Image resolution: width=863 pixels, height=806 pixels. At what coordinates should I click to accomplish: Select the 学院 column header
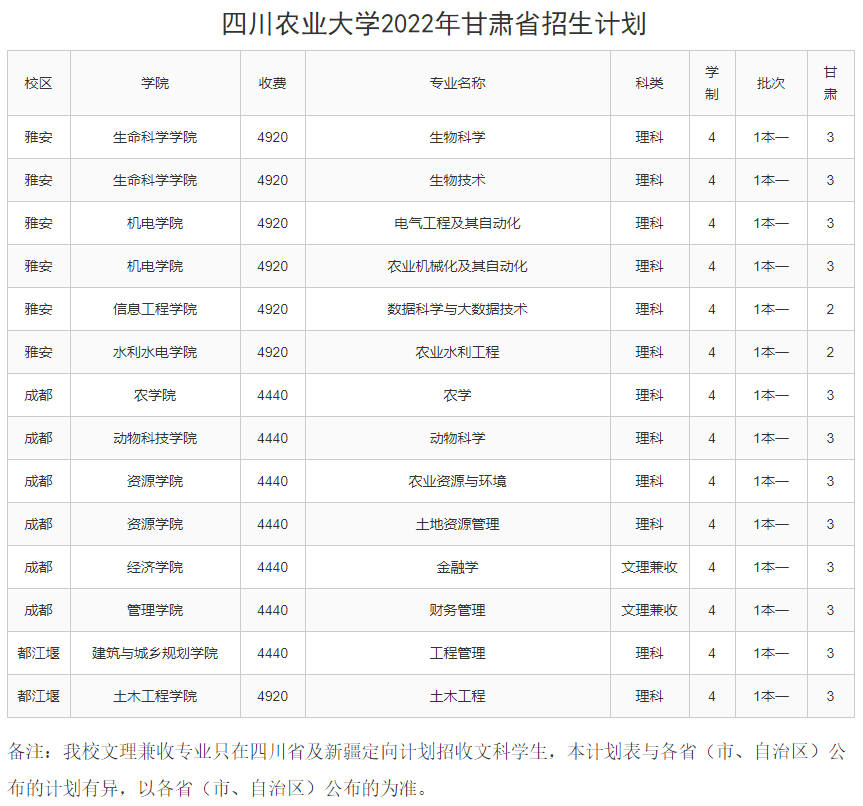tap(155, 83)
